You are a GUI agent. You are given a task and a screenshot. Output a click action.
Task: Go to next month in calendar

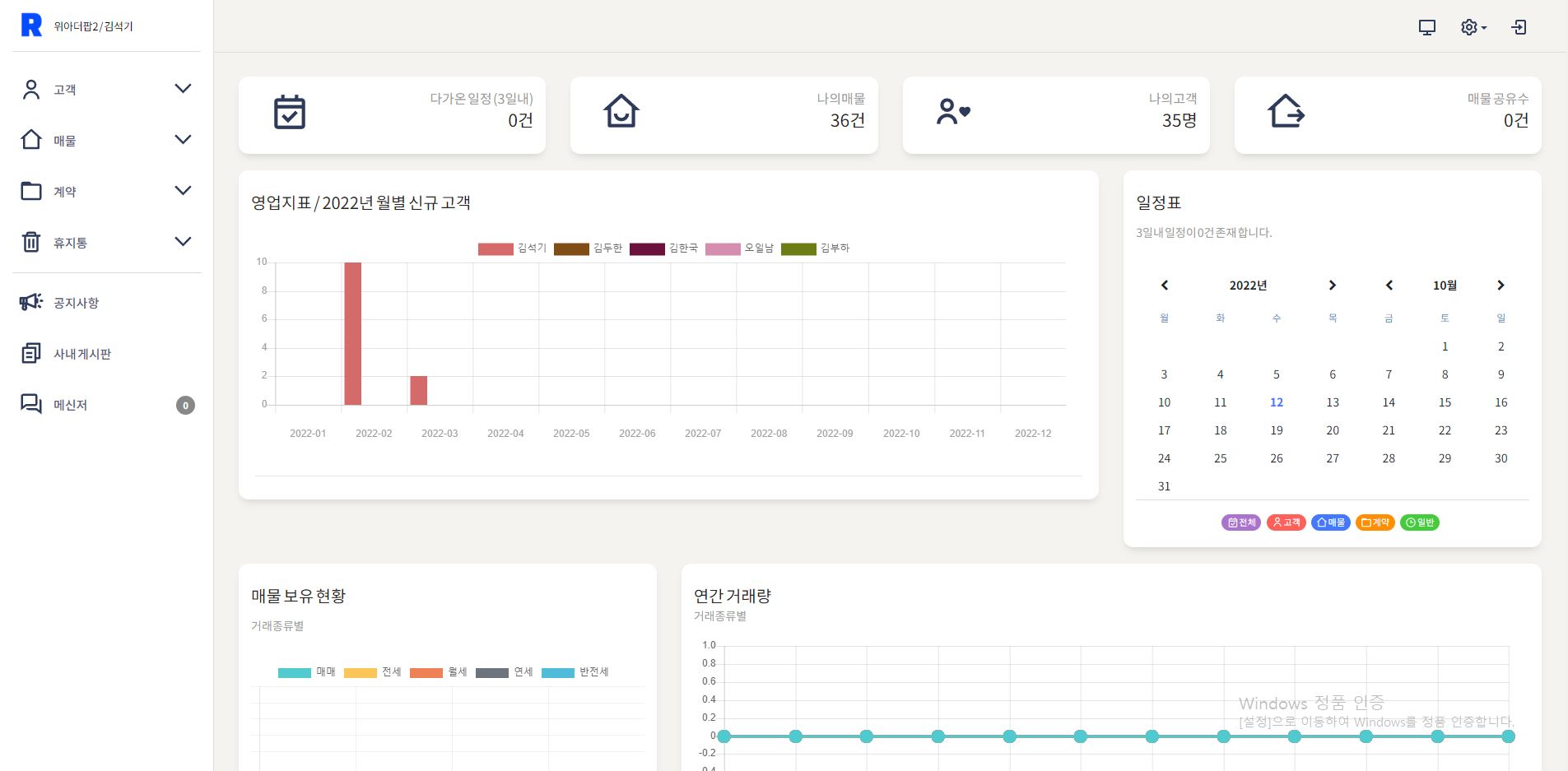pyautogui.click(x=1501, y=286)
